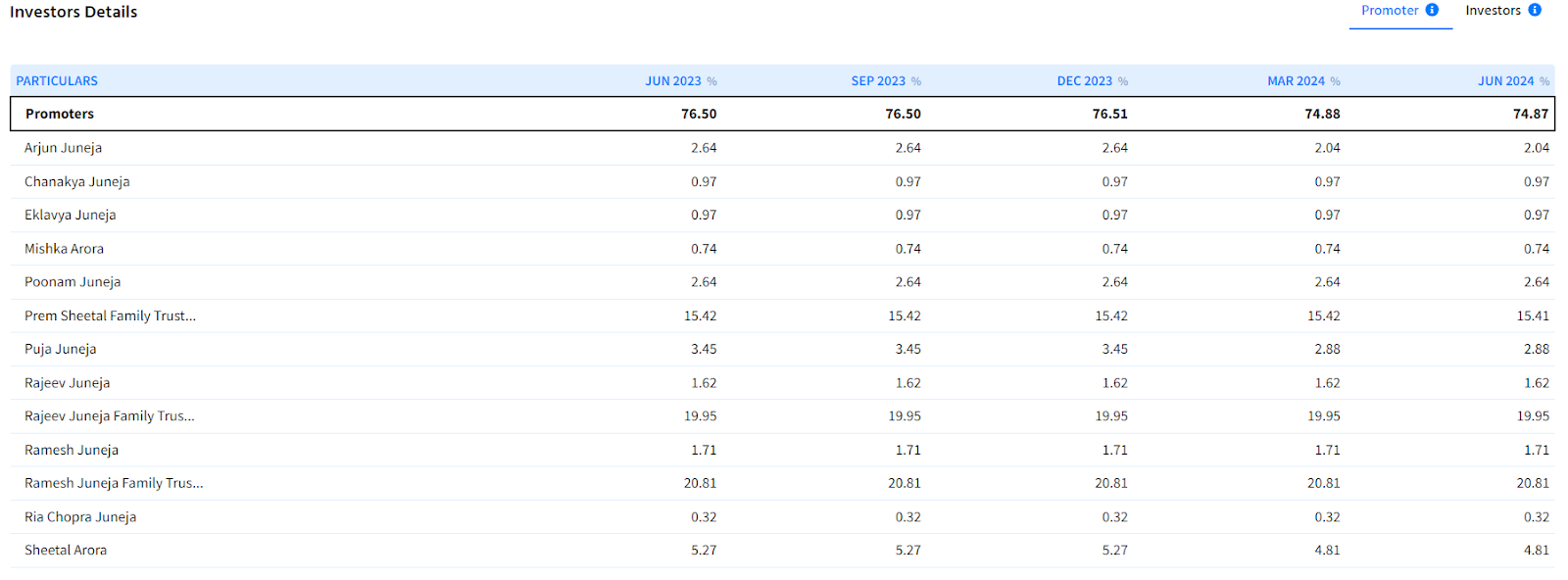The width and height of the screenshot is (1568, 580).
Task: Click the JUN 2024 % column header
Action: (x=1513, y=81)
